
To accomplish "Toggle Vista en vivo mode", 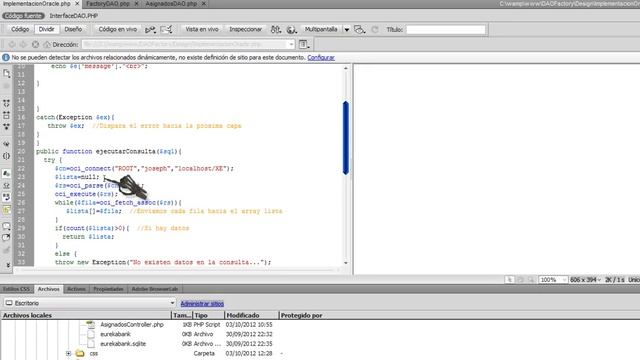I will 202,29.
